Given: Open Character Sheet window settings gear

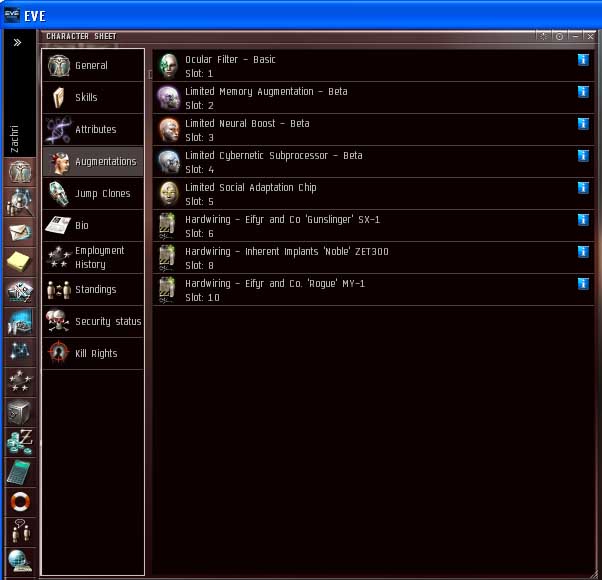Looking at the screenshot, I should [544, 36].
